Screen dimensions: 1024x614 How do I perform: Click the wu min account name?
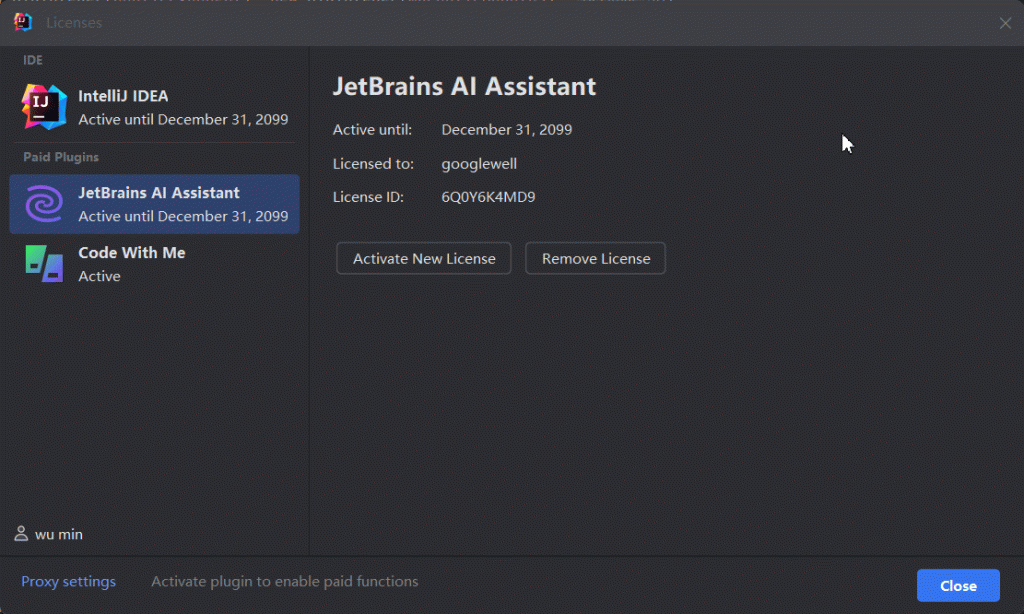[x=59, y=534]
